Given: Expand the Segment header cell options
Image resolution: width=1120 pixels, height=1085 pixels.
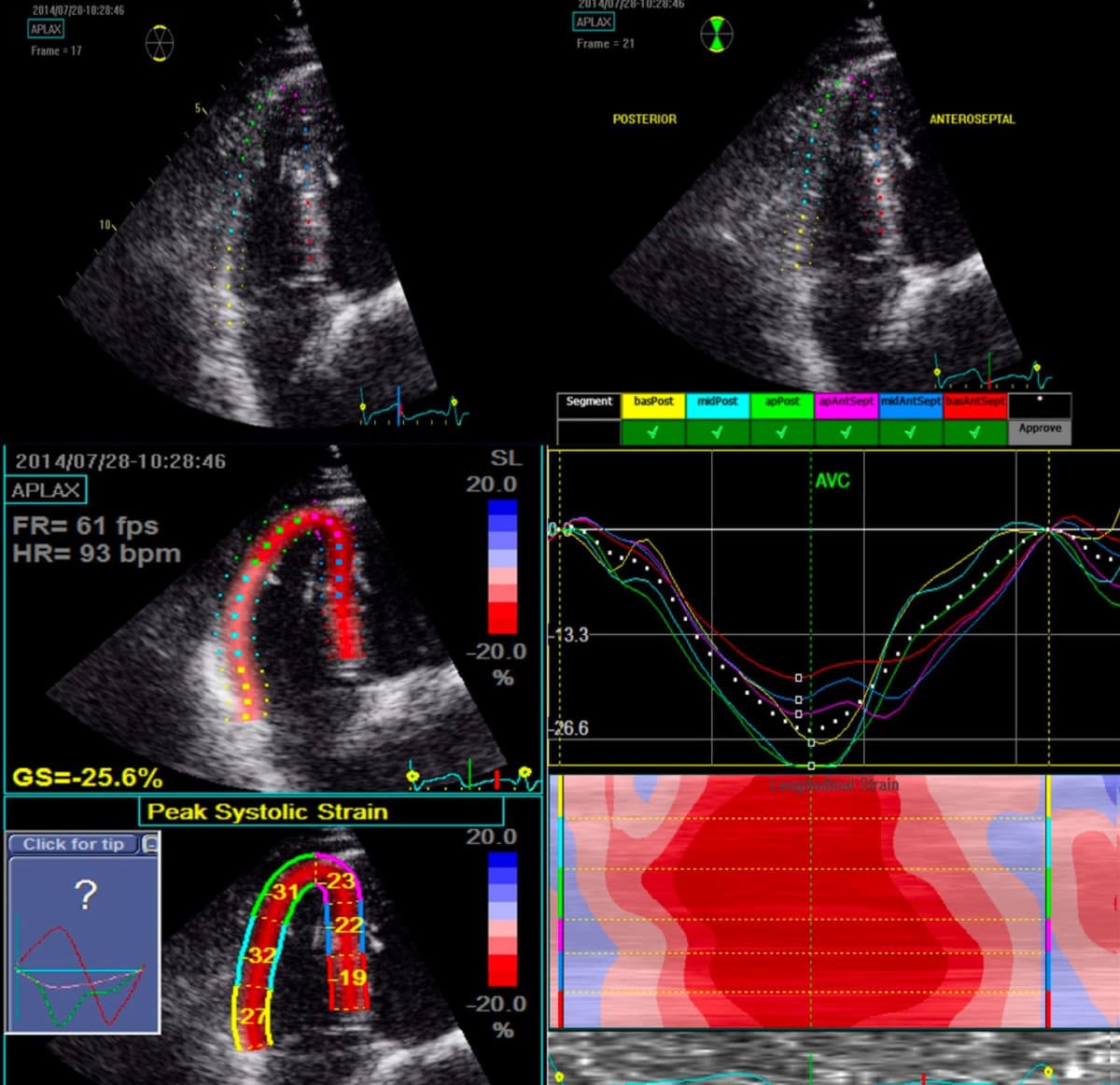Looking at the screenshot, I should pos(588,400).
